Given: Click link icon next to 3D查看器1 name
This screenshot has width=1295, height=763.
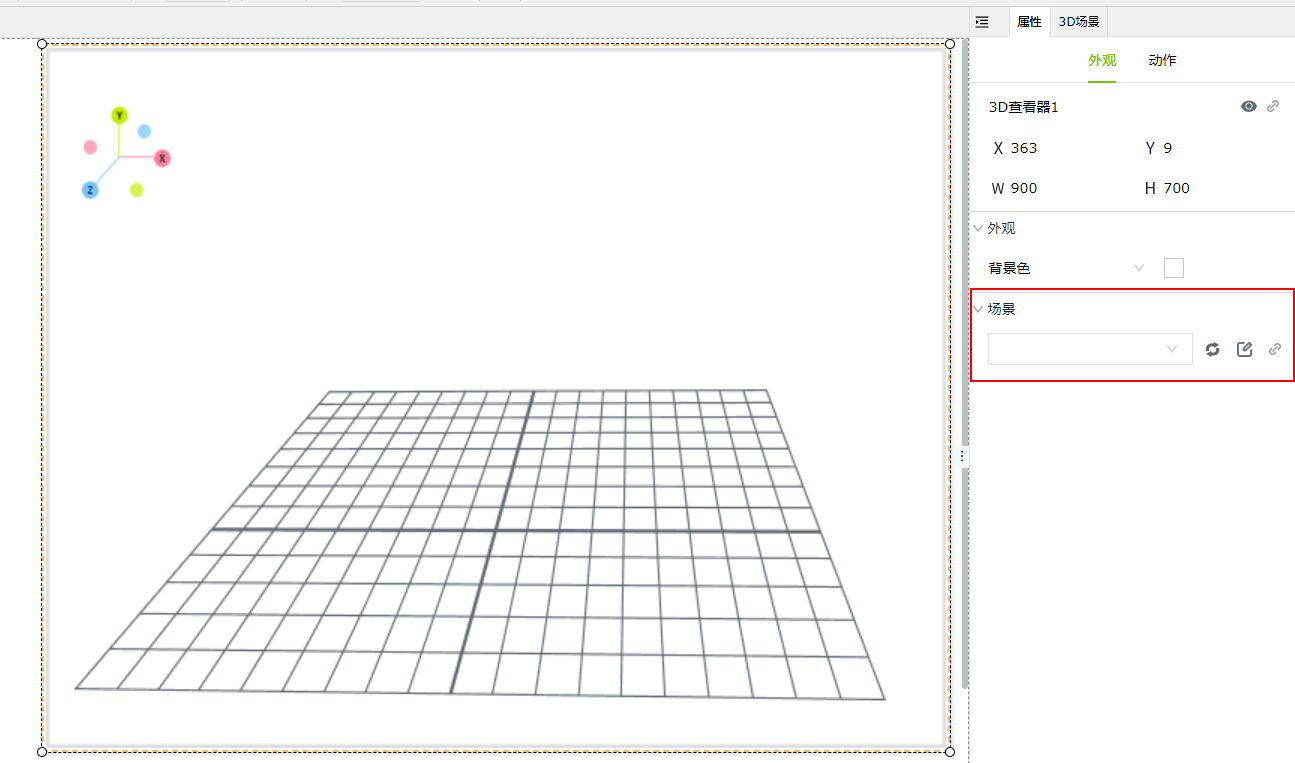Looking at the screenshot, I should click(1273, 106).
